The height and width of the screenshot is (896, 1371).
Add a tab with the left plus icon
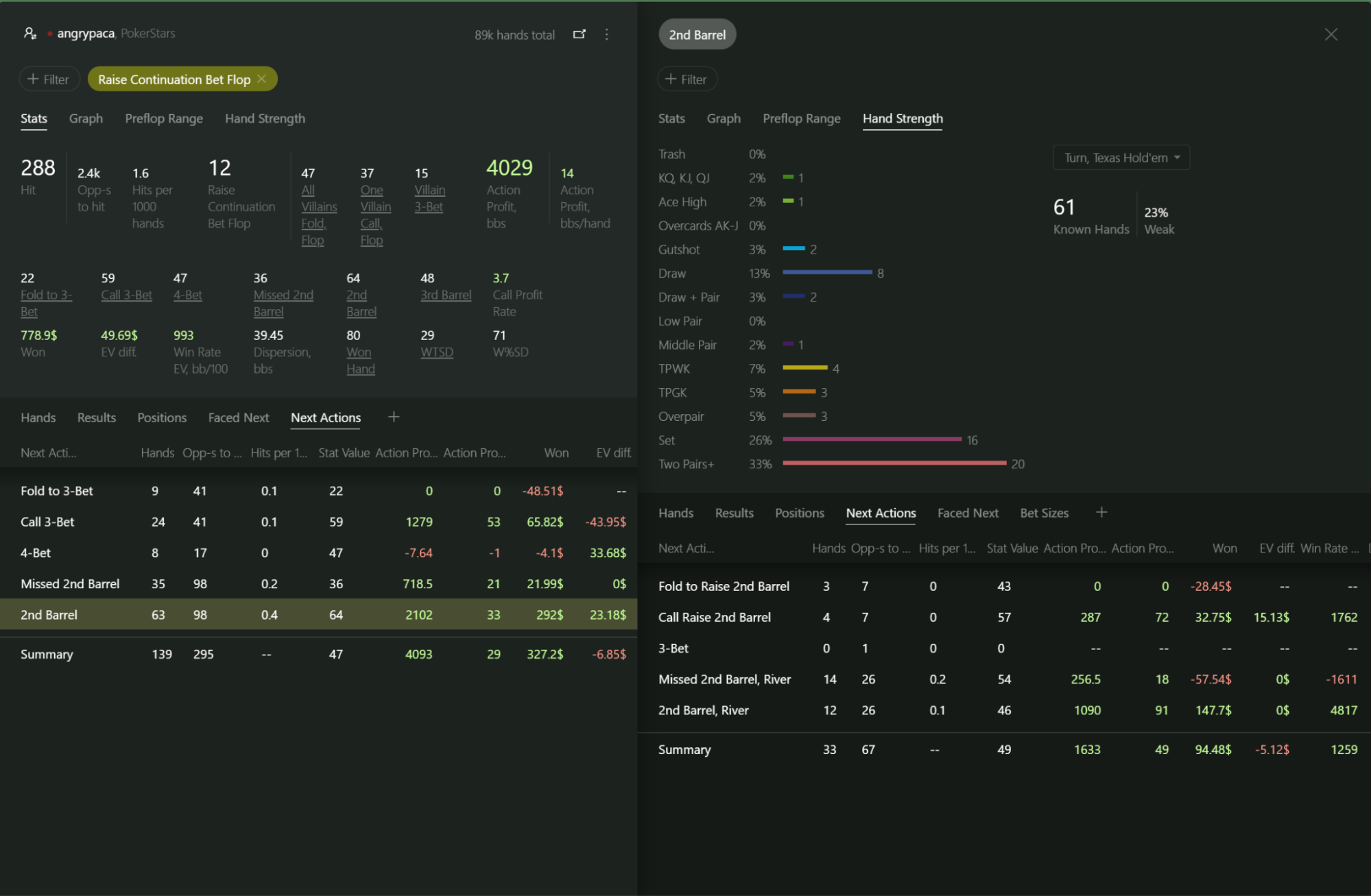pos(394,417)
